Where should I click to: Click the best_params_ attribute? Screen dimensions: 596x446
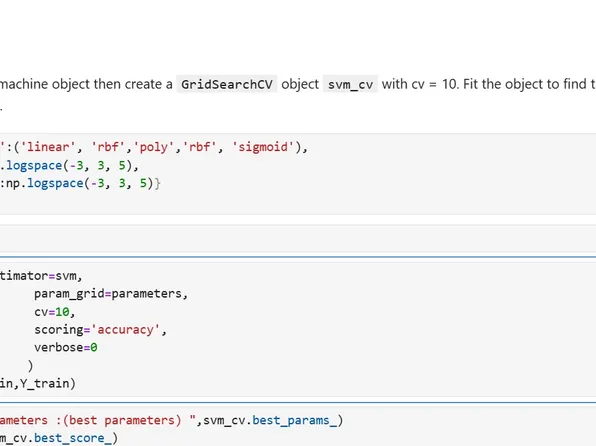click(x=295, y=420)
